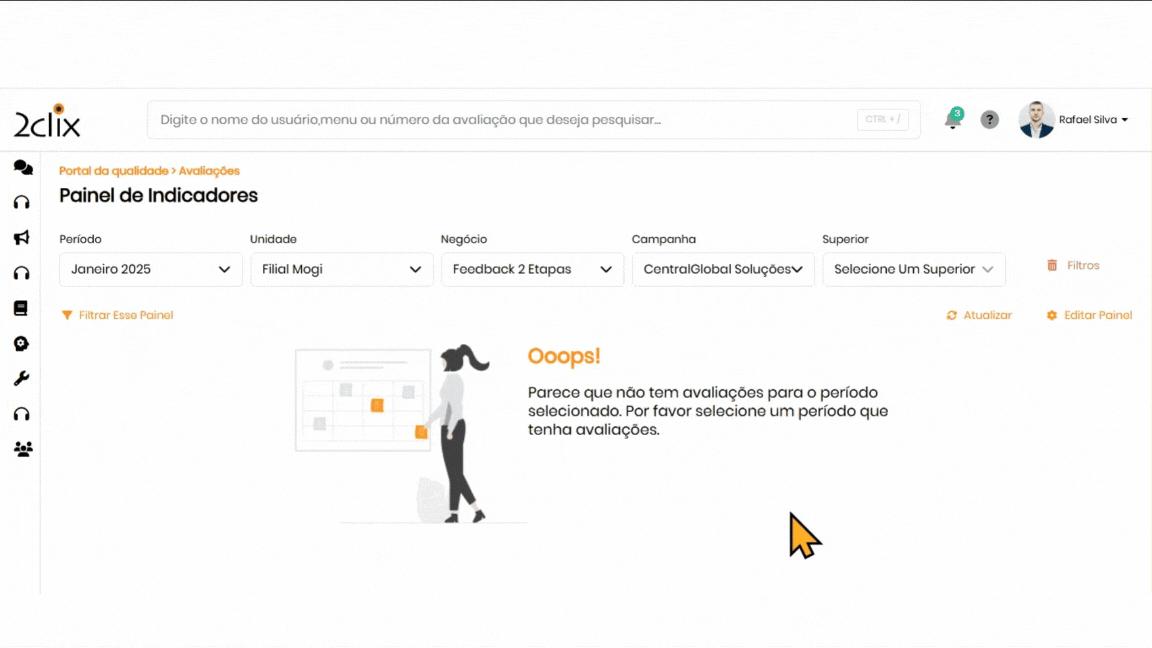
Task: Open the notifications bell icon
Action: click(x=952, y=120)
